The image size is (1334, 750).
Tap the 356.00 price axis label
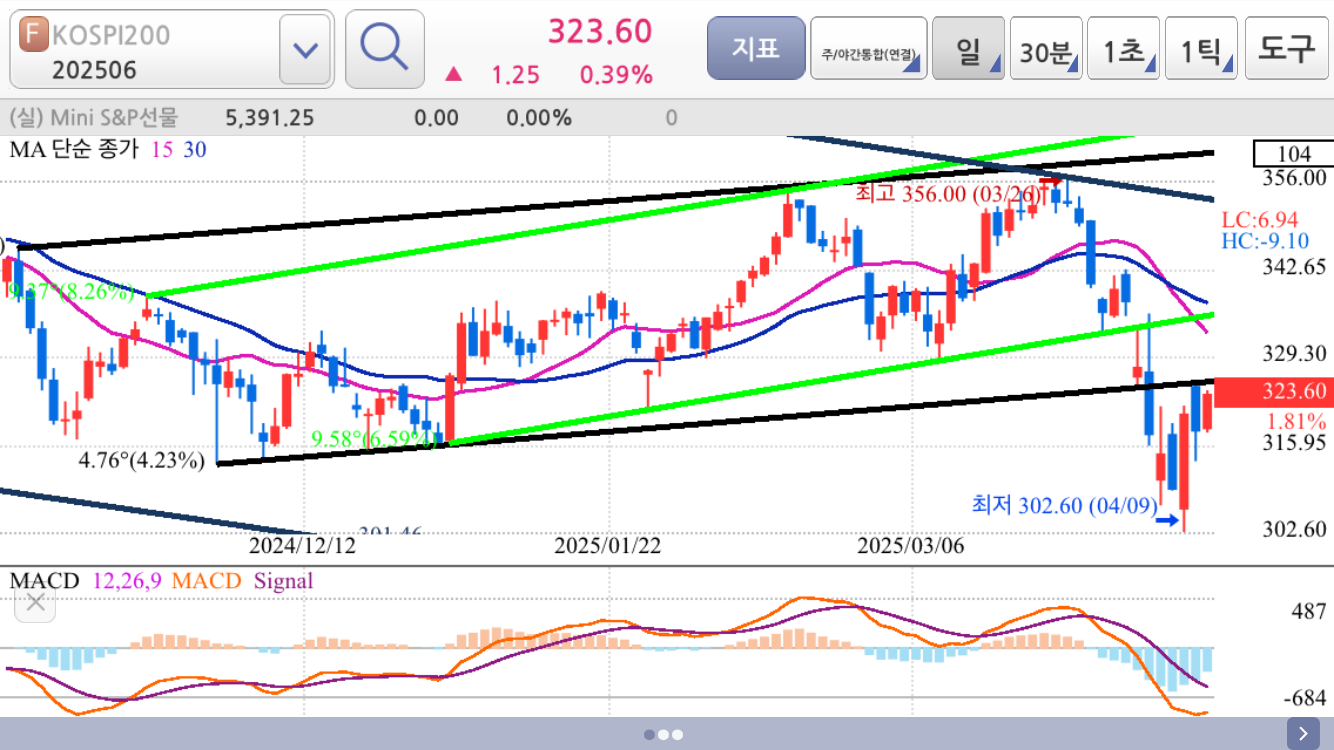click(1295, 178)
